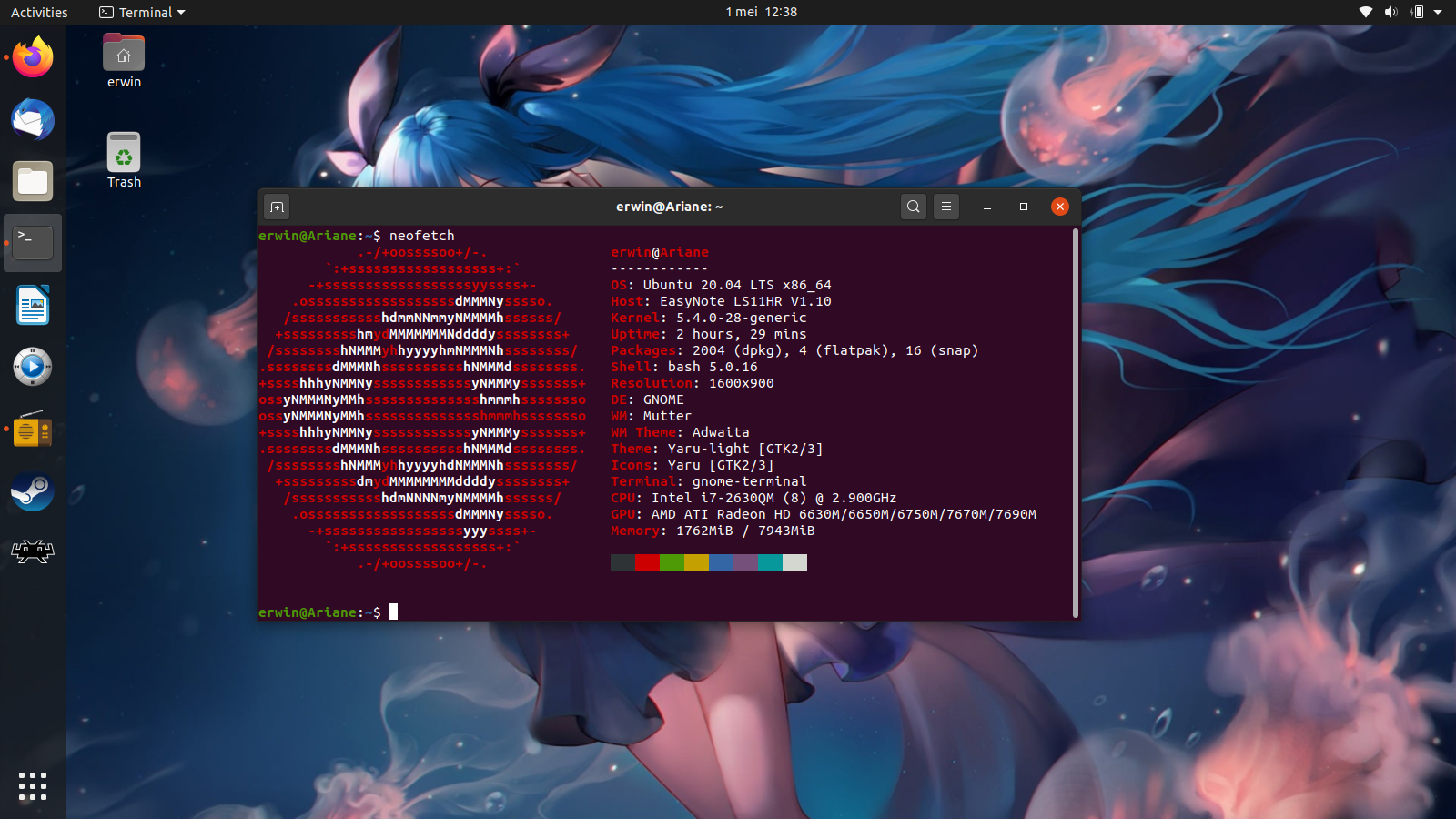Select the Trash desktop icon
The width and height of the screenshot is (1456, 819).
[x=124, y=155]
